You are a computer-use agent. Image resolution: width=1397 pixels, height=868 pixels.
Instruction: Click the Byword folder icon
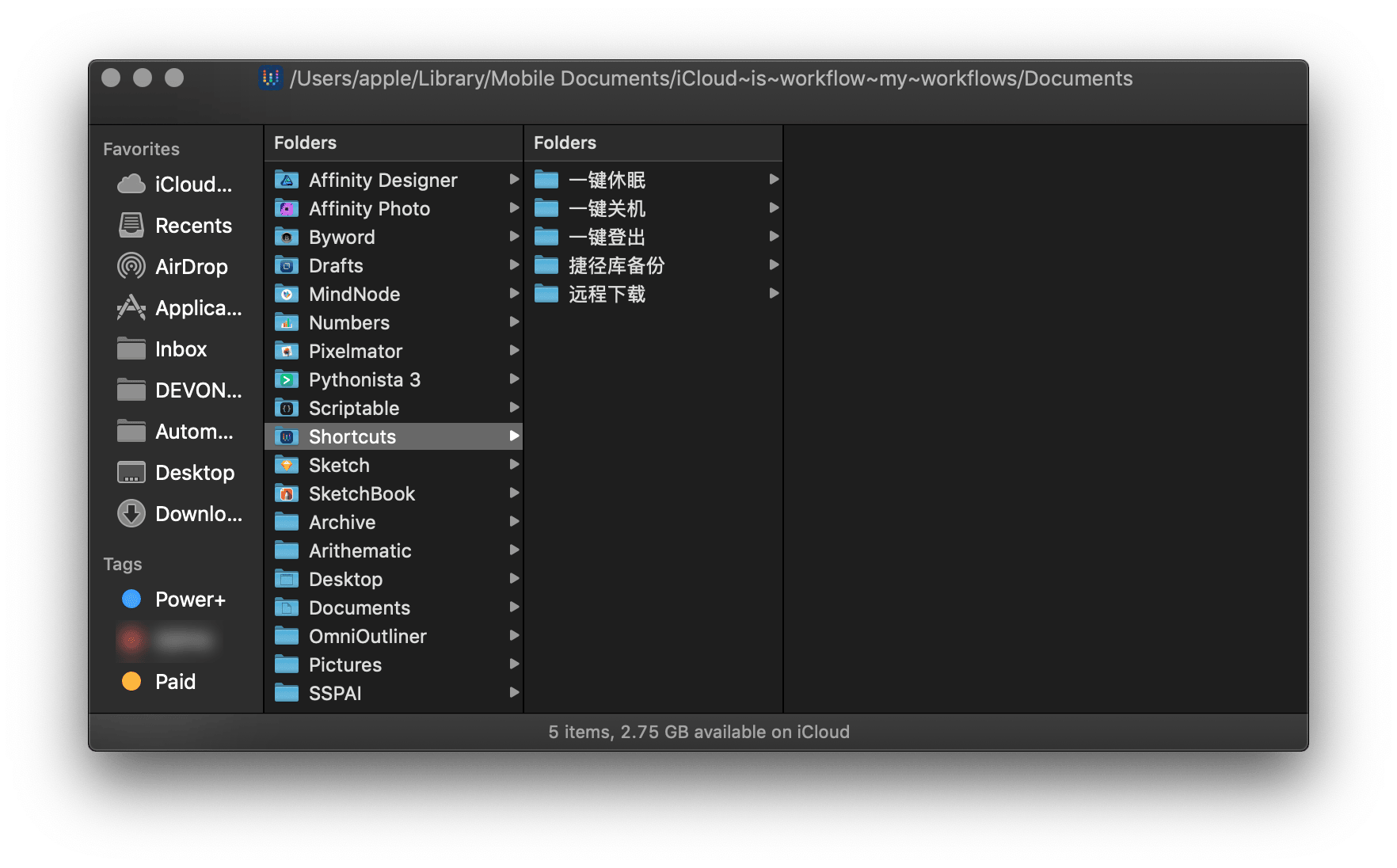coord(287,237)
